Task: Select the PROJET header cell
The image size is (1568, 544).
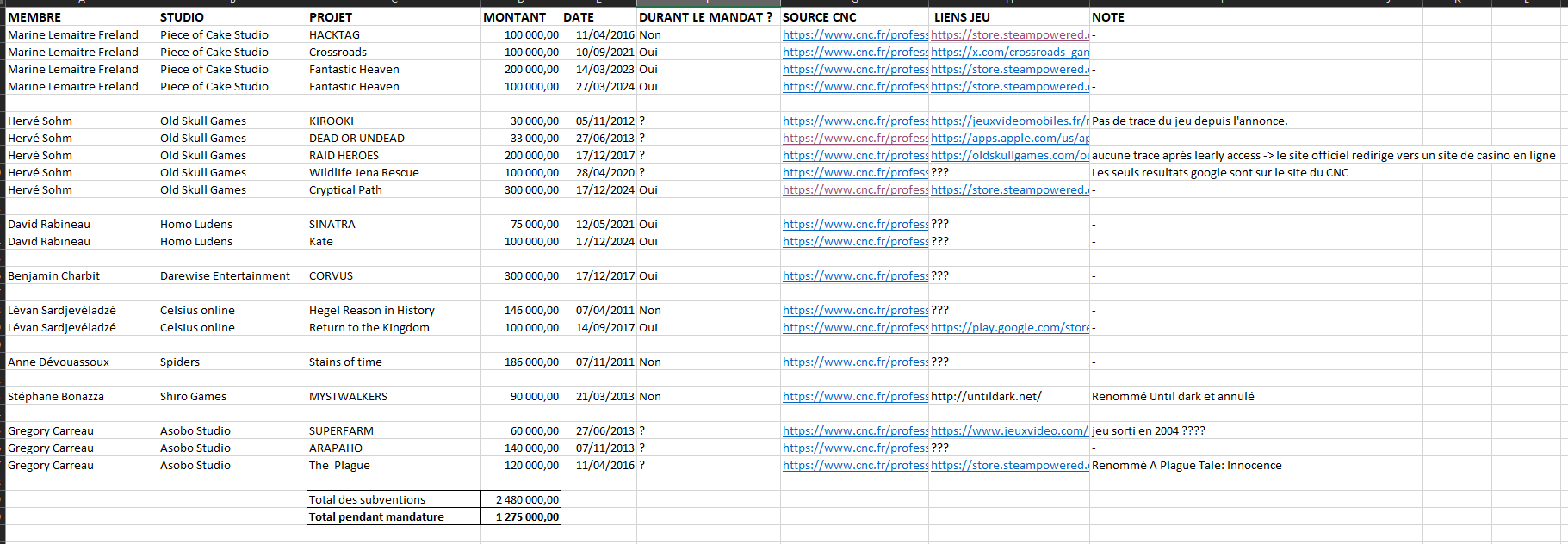Action: pos(394,17)
